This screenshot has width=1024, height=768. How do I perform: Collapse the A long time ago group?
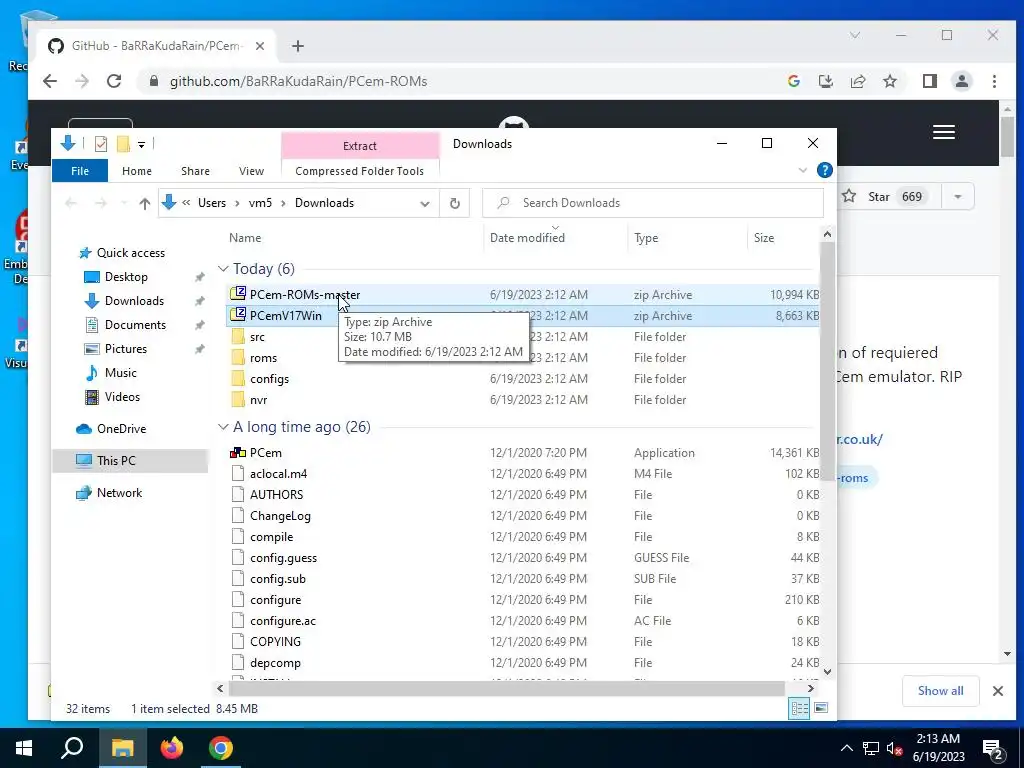pyautogui.click(x=223, y=426)
